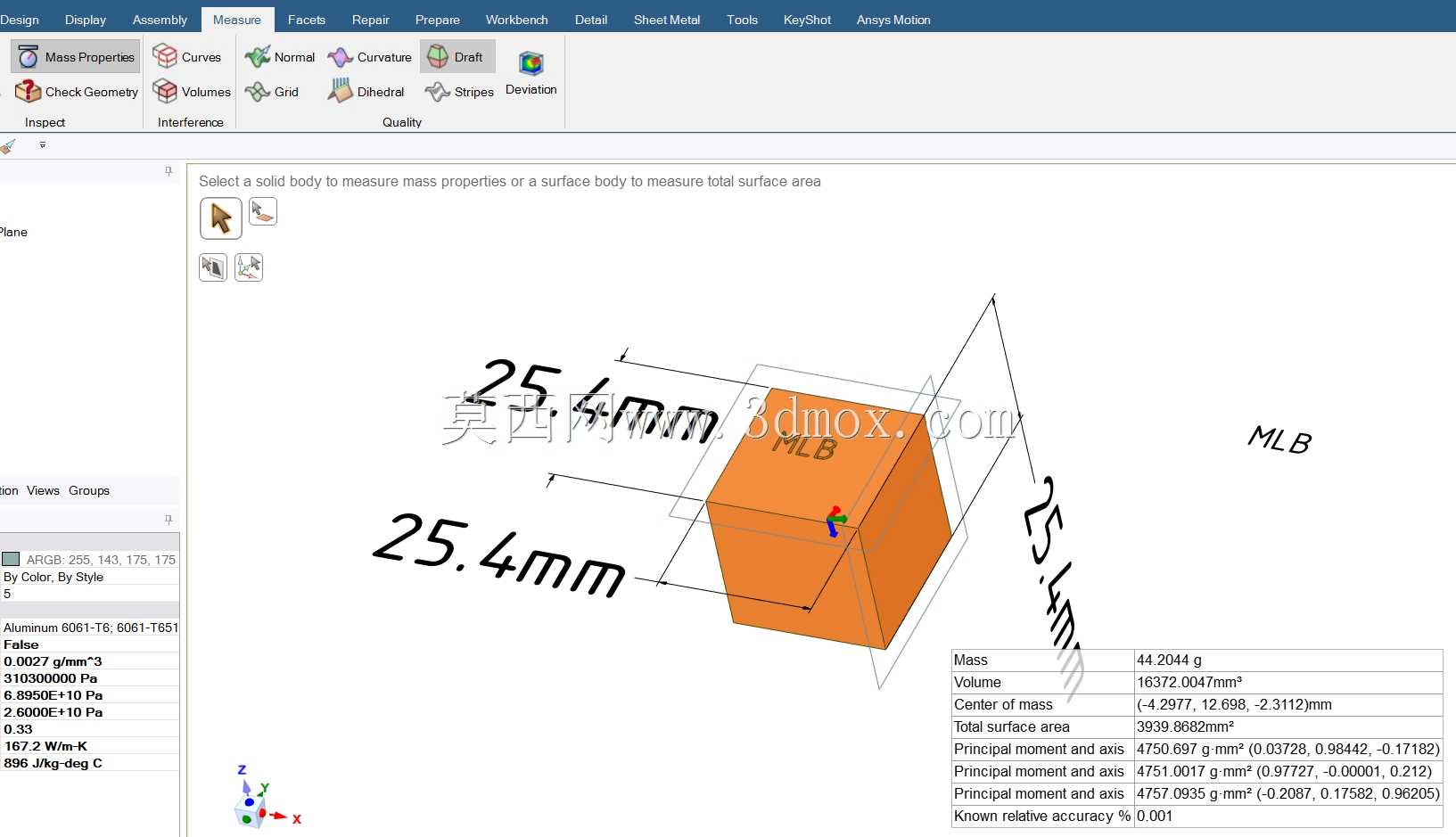1456x837 pixels.
Task: Click the 2.6000E+10 Pa property value
Action: click(53, 712)
